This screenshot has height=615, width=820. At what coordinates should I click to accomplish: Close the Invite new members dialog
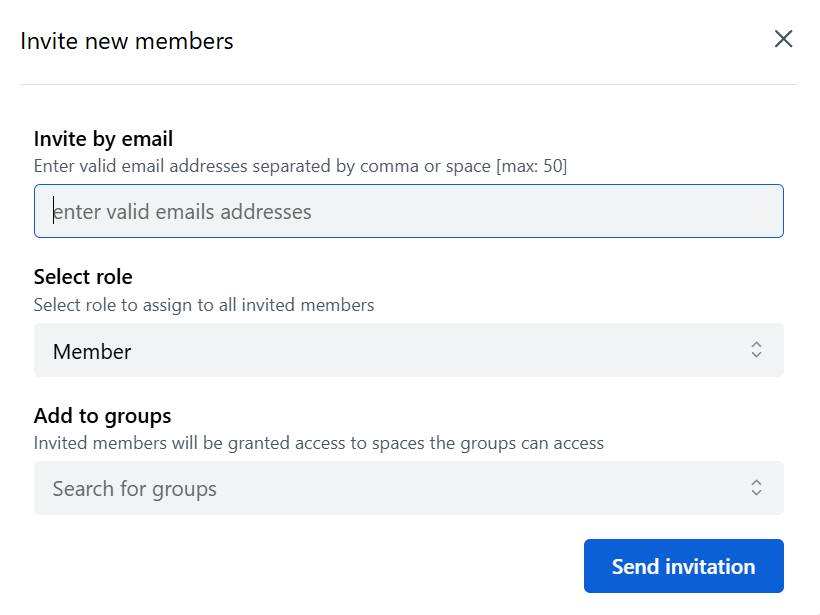click(x=783, y=39)
